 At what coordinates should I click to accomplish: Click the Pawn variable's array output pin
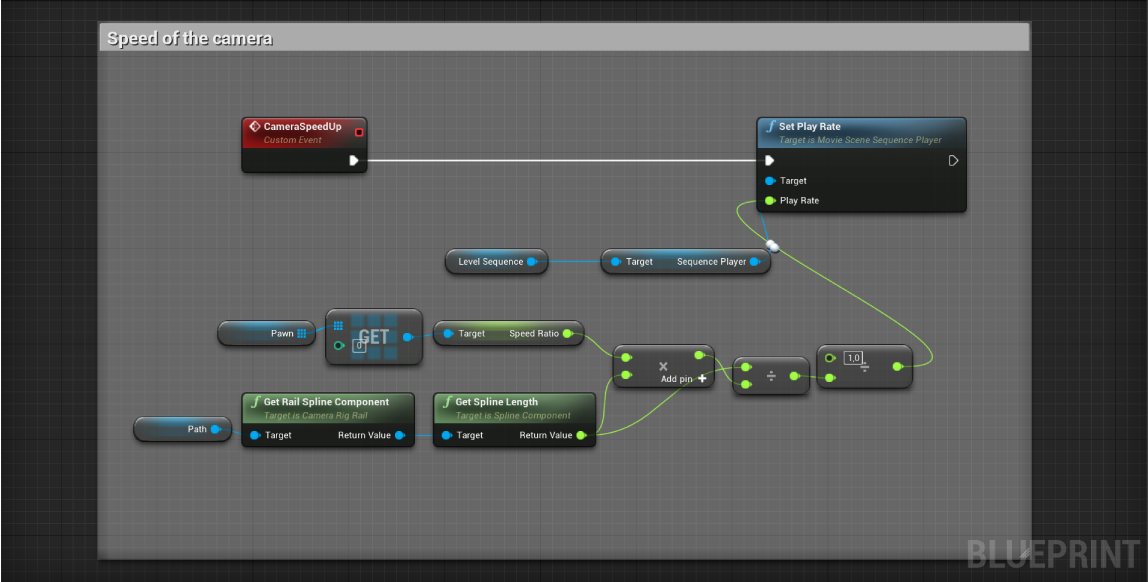coord(302,333)
